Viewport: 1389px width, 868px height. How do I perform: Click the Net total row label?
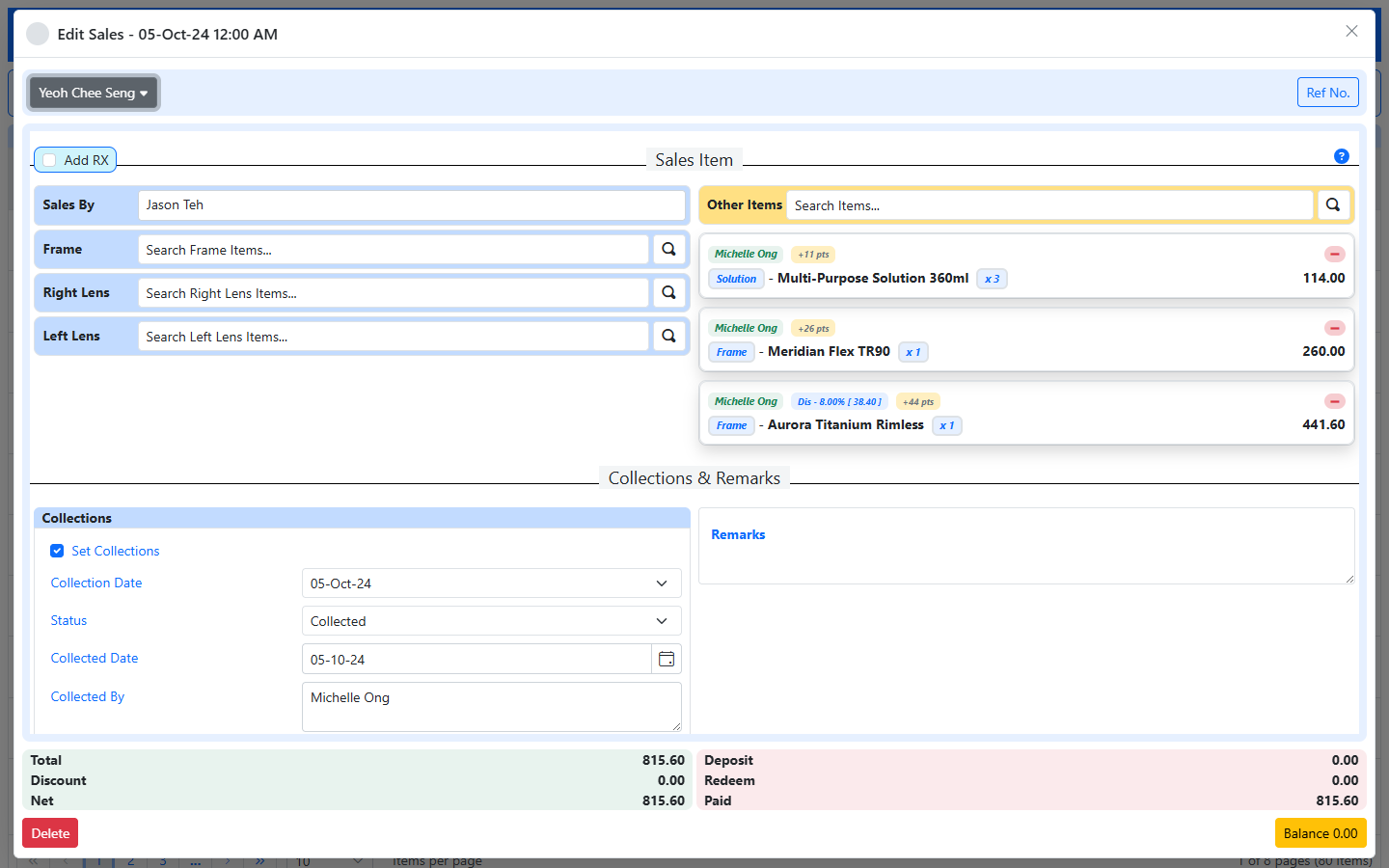pyautogui.click(x=42, y=800)
